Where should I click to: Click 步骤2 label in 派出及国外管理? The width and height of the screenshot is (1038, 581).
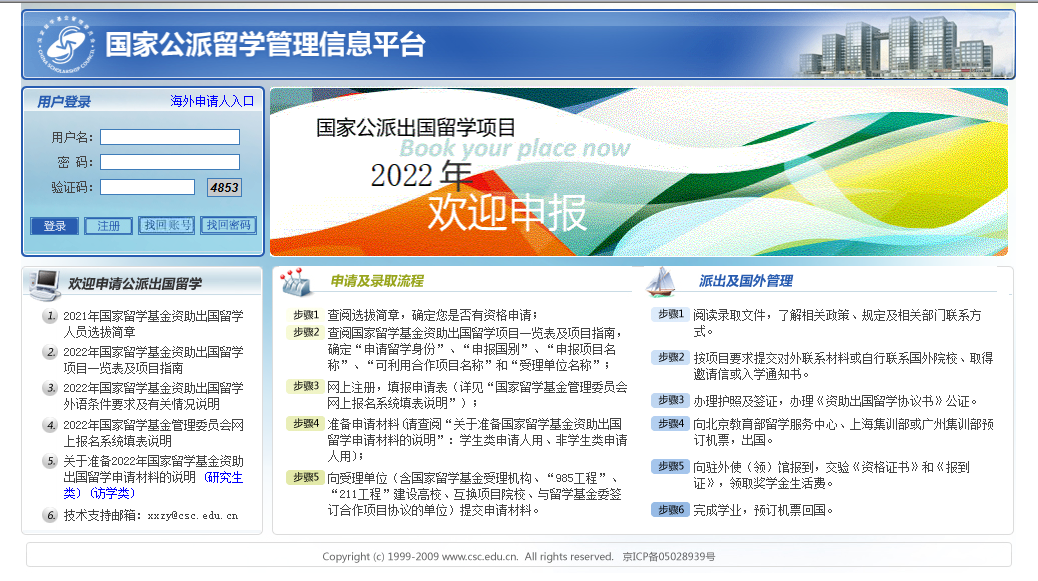pyautogui.click(x=670, y=357)
